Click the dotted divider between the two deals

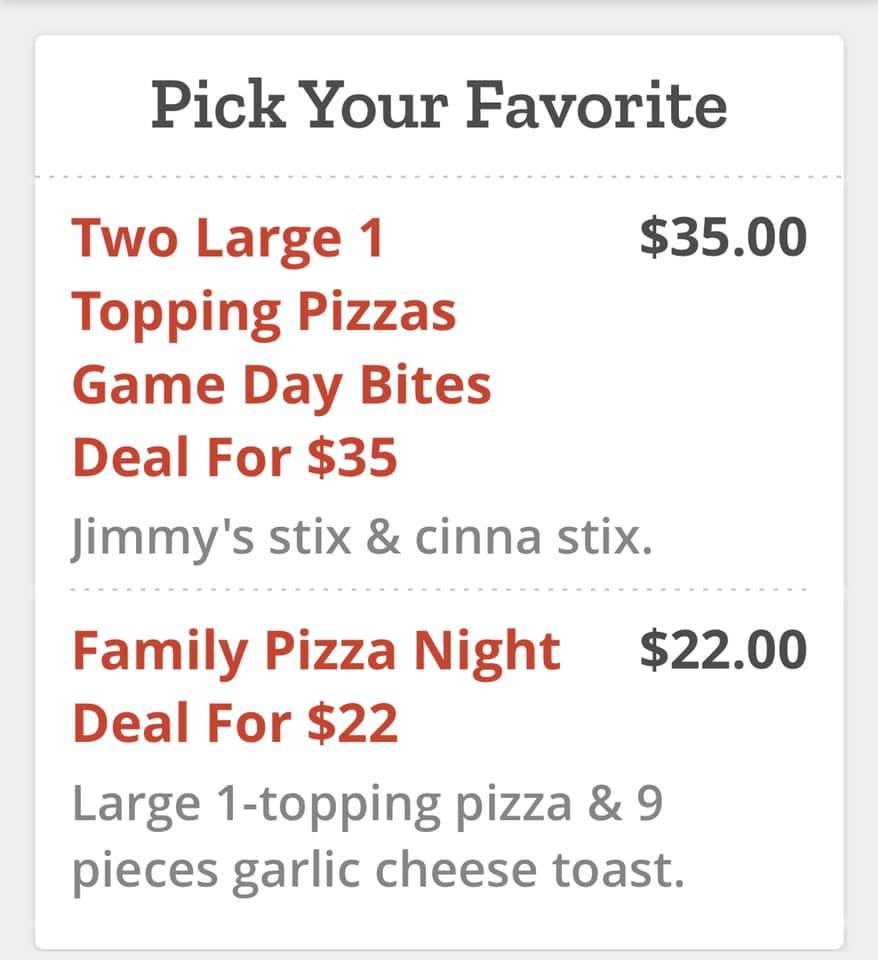[x=439, y=590]
